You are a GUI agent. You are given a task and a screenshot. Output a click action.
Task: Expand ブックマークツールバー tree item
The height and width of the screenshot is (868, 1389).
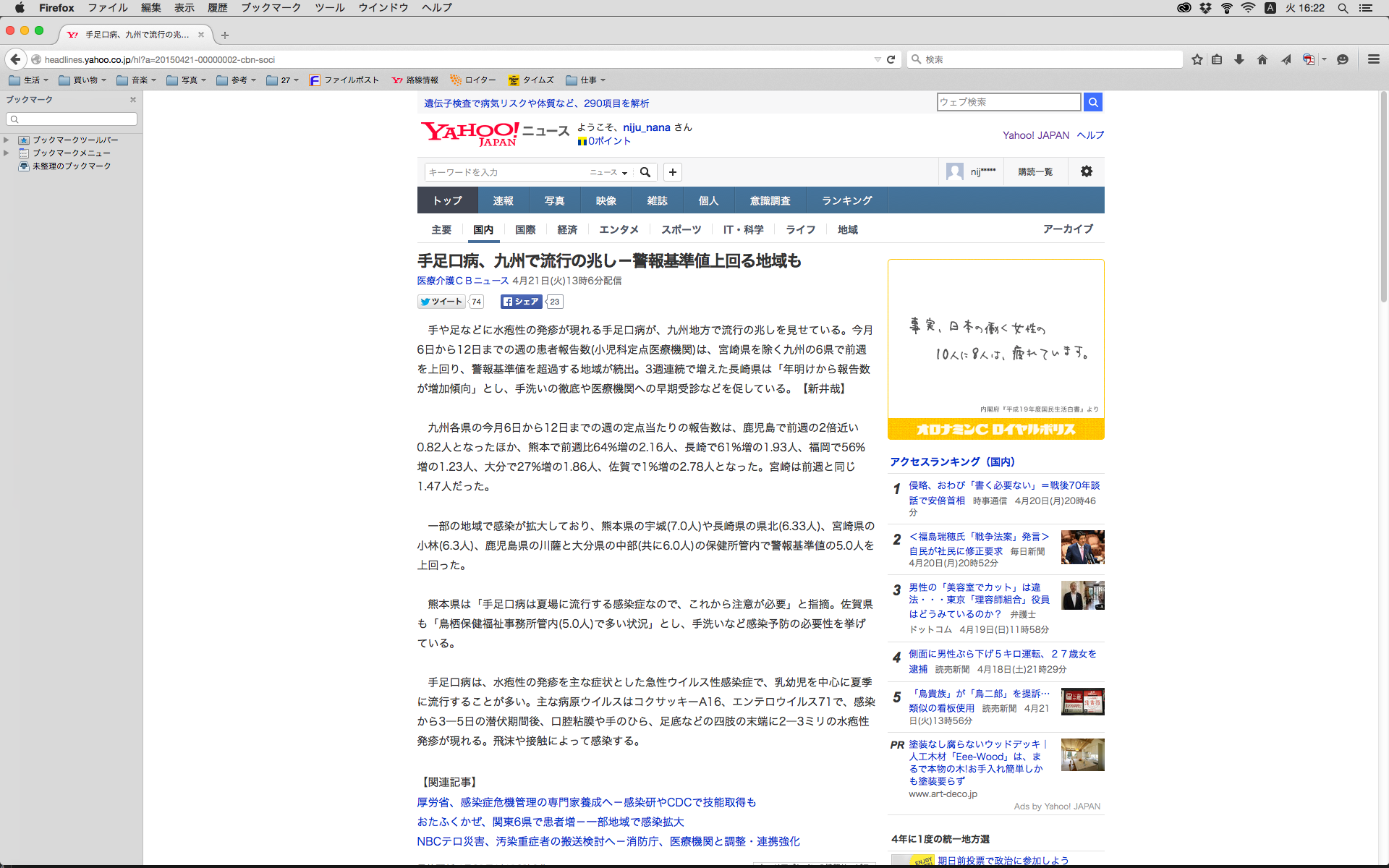tap(7, 140)
